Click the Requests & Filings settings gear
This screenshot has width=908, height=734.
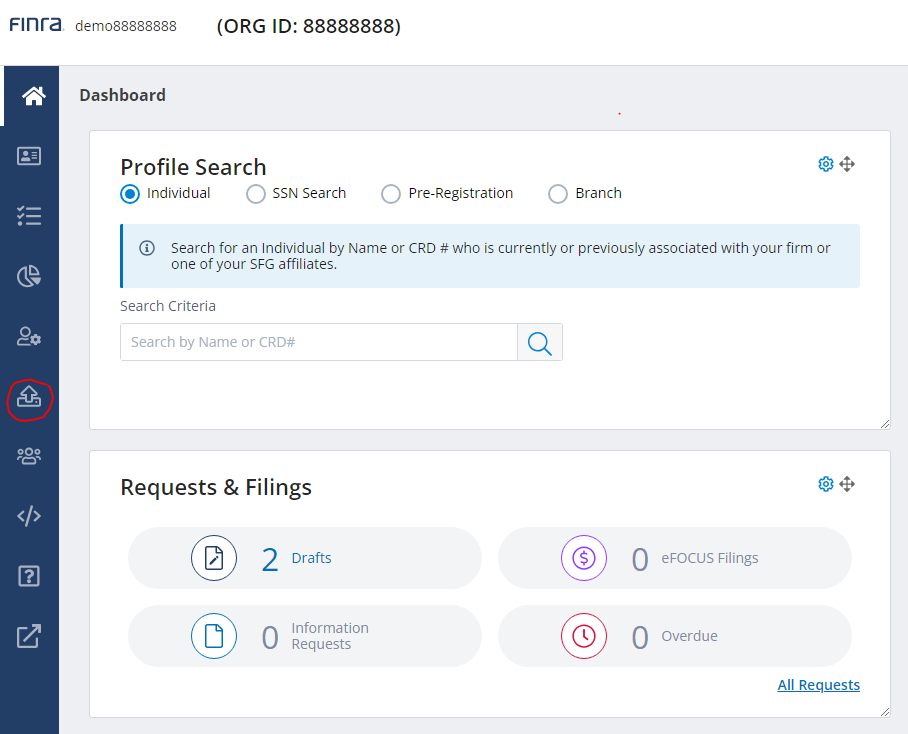pos(826,483)
